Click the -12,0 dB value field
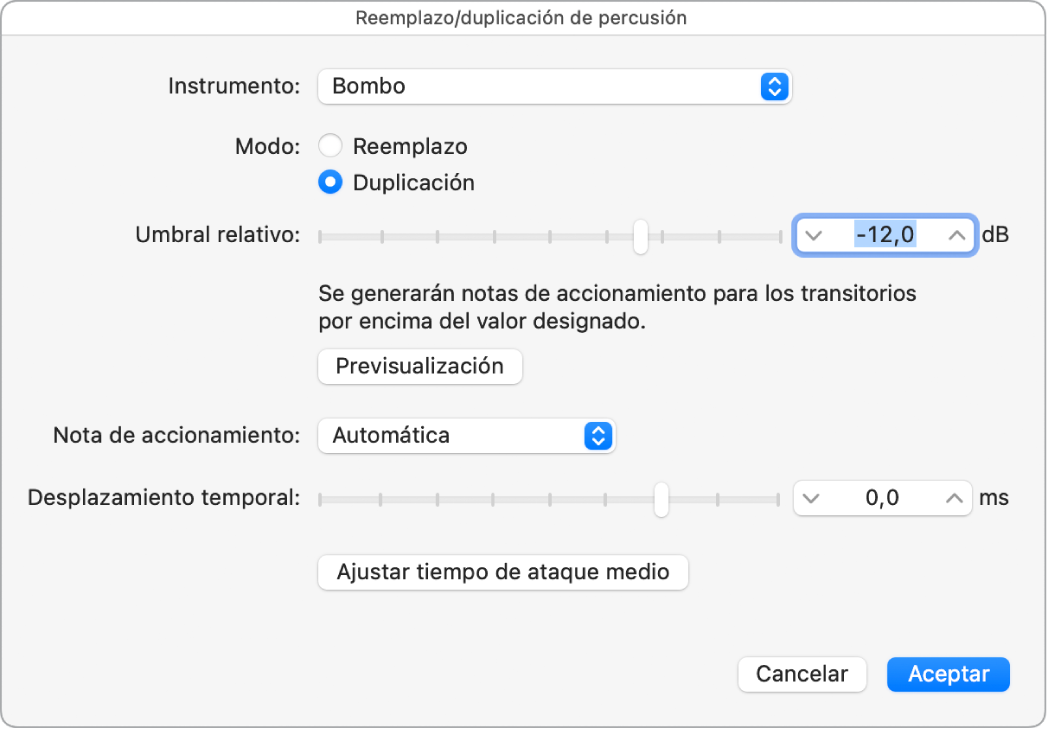Screen dimensions: 1048x729 (x=886, y=235)
